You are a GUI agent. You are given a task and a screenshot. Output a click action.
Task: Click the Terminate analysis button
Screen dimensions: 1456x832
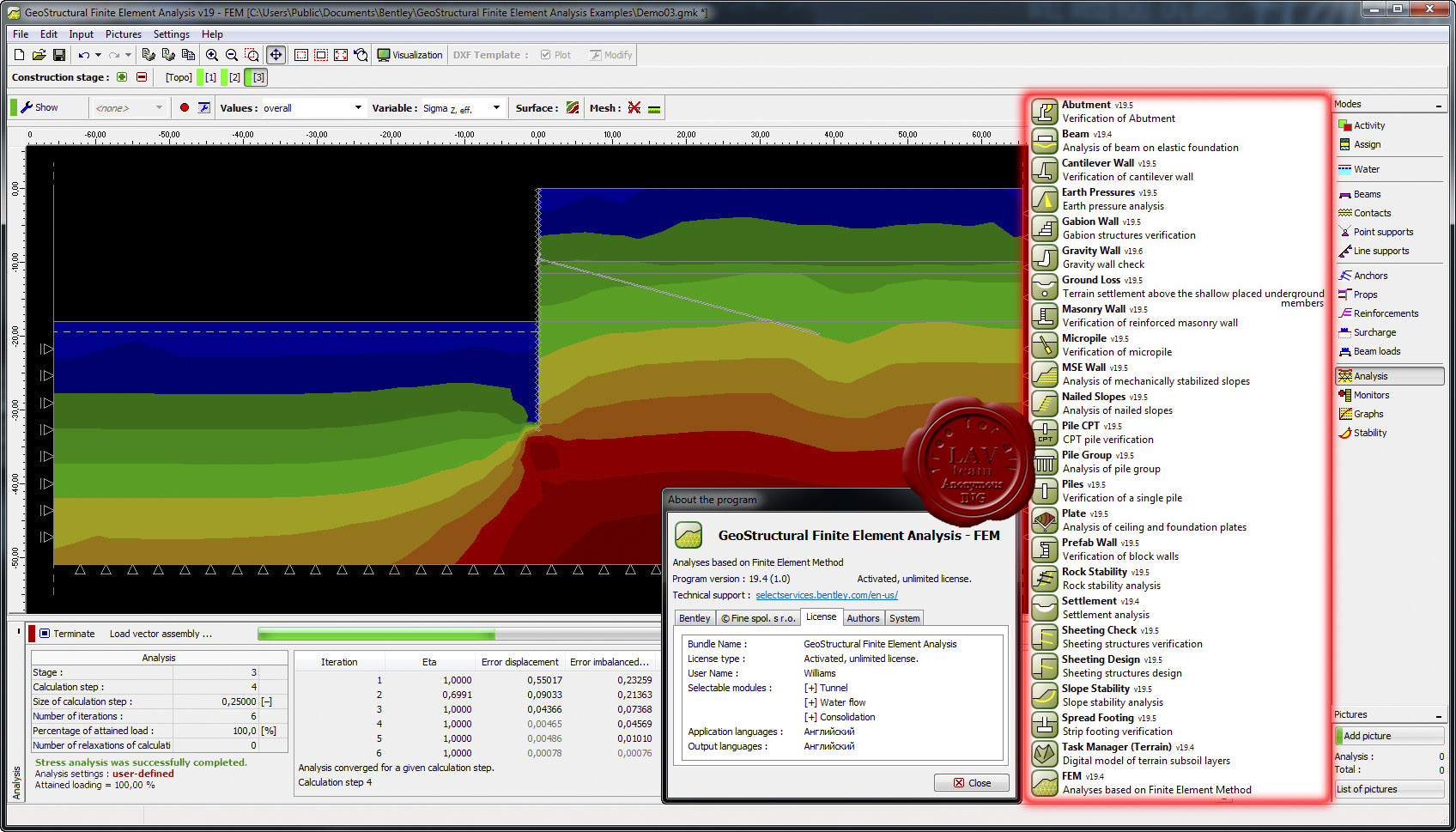[x=67, y=634]
